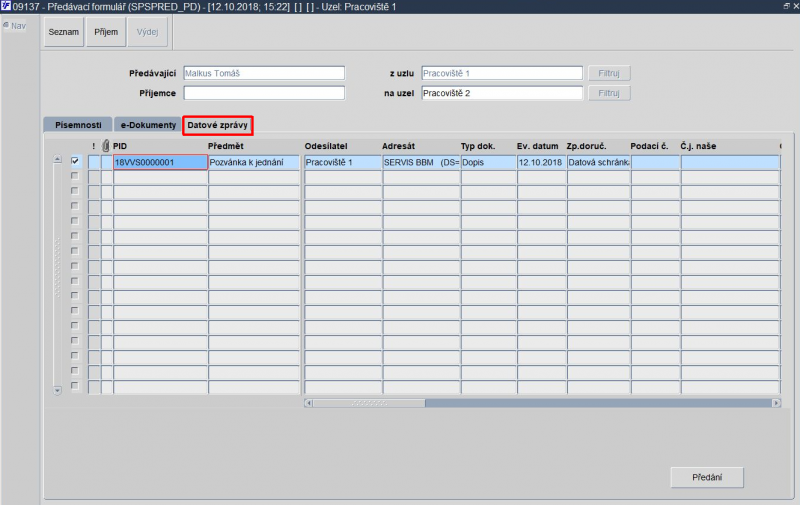Click the na uzel field Pracoviště 2
The image size is (800, 505).
502,93
